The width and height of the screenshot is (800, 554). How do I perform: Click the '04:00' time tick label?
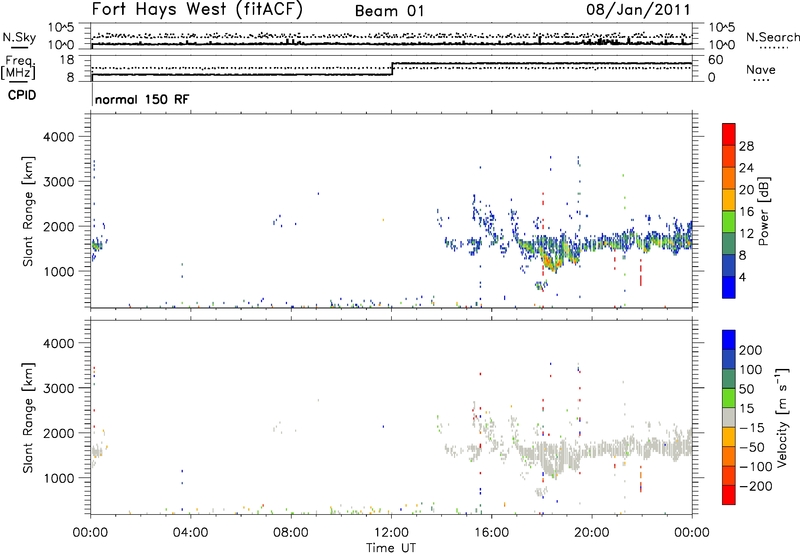point(190,533)
